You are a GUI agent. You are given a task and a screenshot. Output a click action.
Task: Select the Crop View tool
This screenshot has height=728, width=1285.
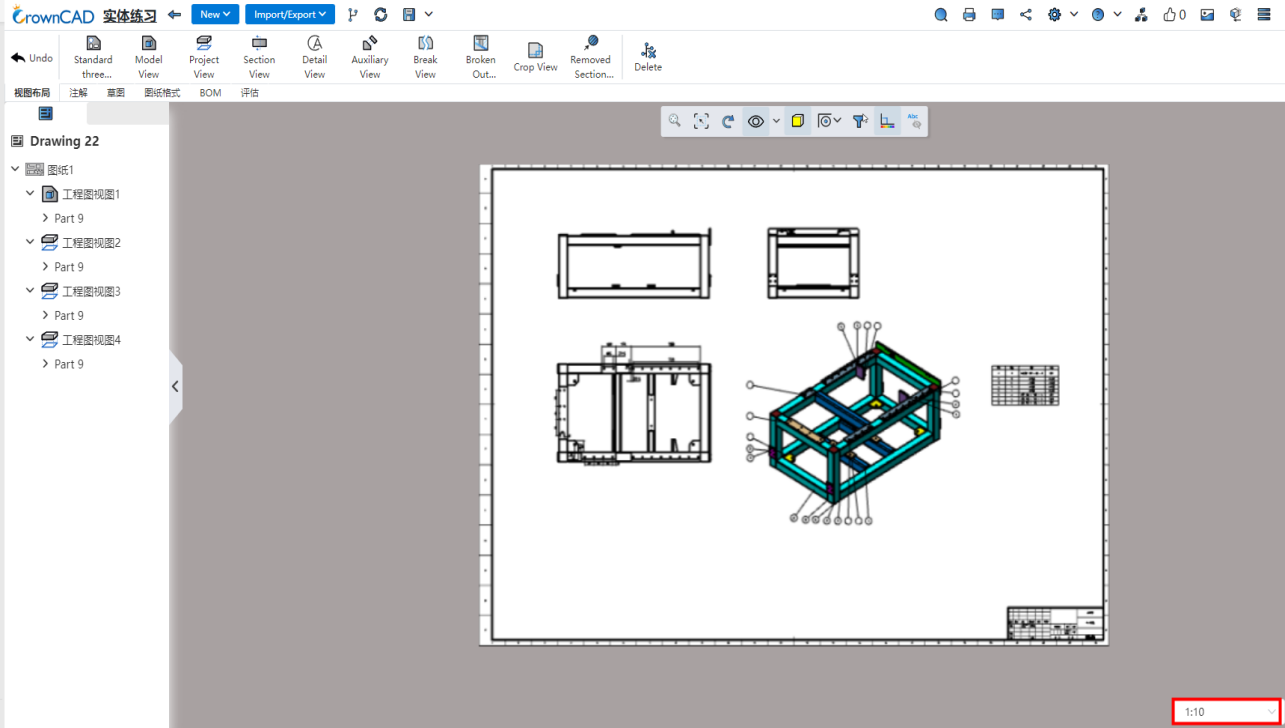pyautogui.click(x=535, y=58)
